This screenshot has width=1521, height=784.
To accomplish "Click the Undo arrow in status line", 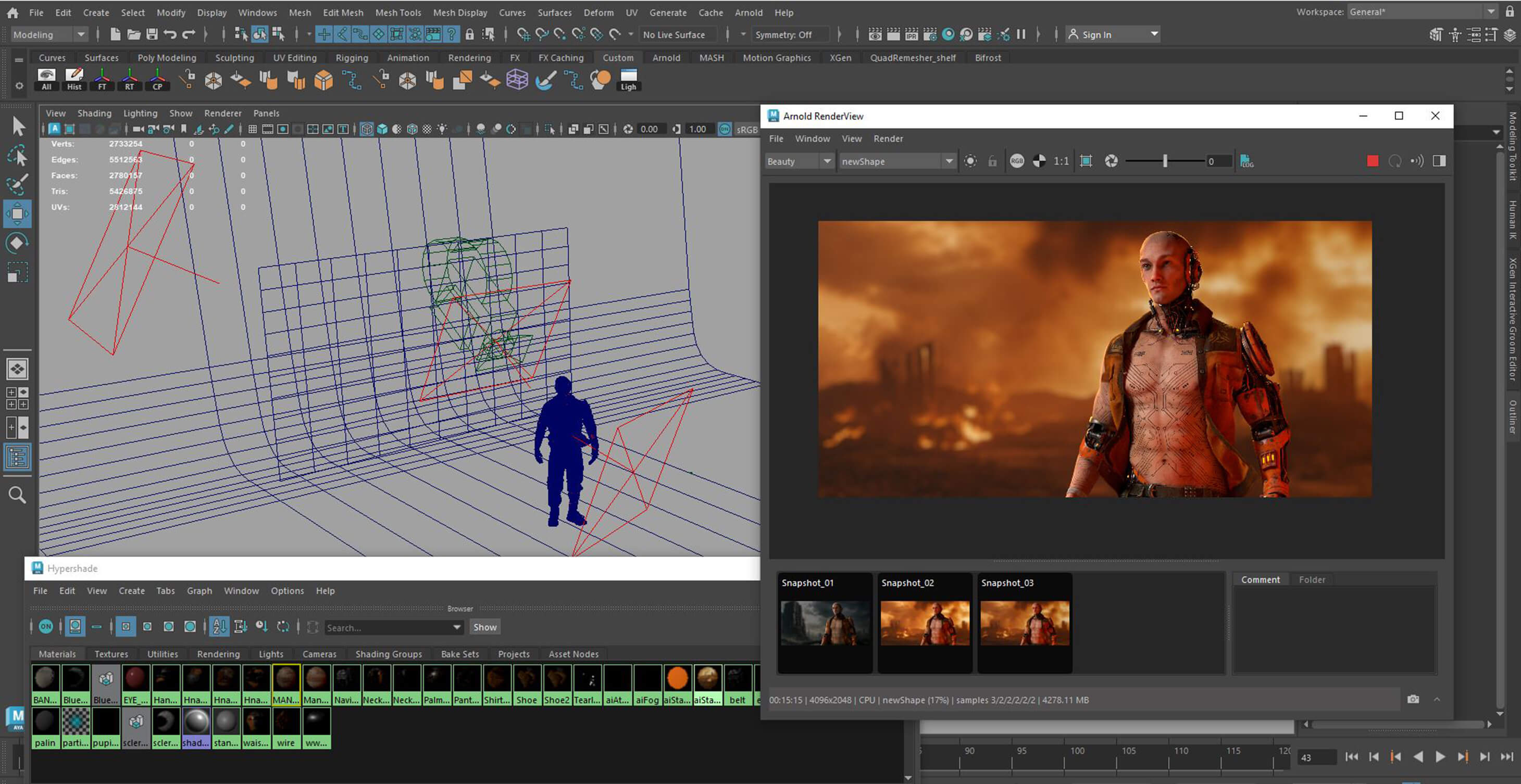I will (170, 34).
